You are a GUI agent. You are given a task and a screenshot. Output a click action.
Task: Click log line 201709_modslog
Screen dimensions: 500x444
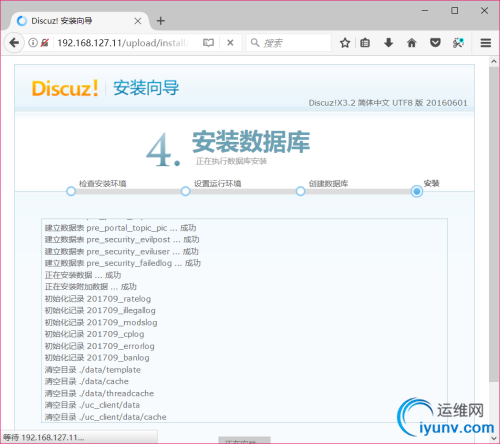coord(101,323)
